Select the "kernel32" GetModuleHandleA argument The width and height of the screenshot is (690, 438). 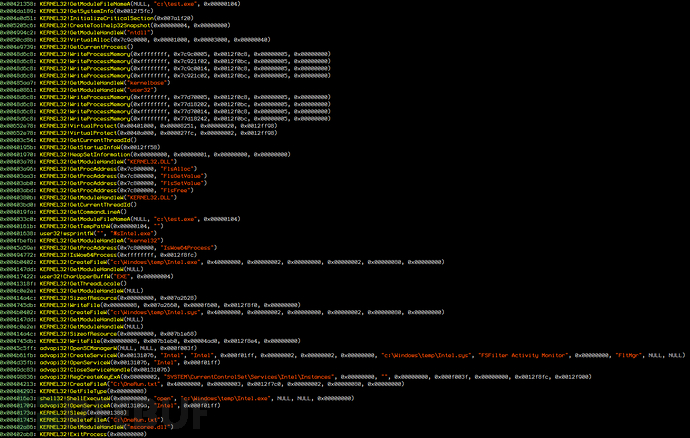click(x=144, y=241)
